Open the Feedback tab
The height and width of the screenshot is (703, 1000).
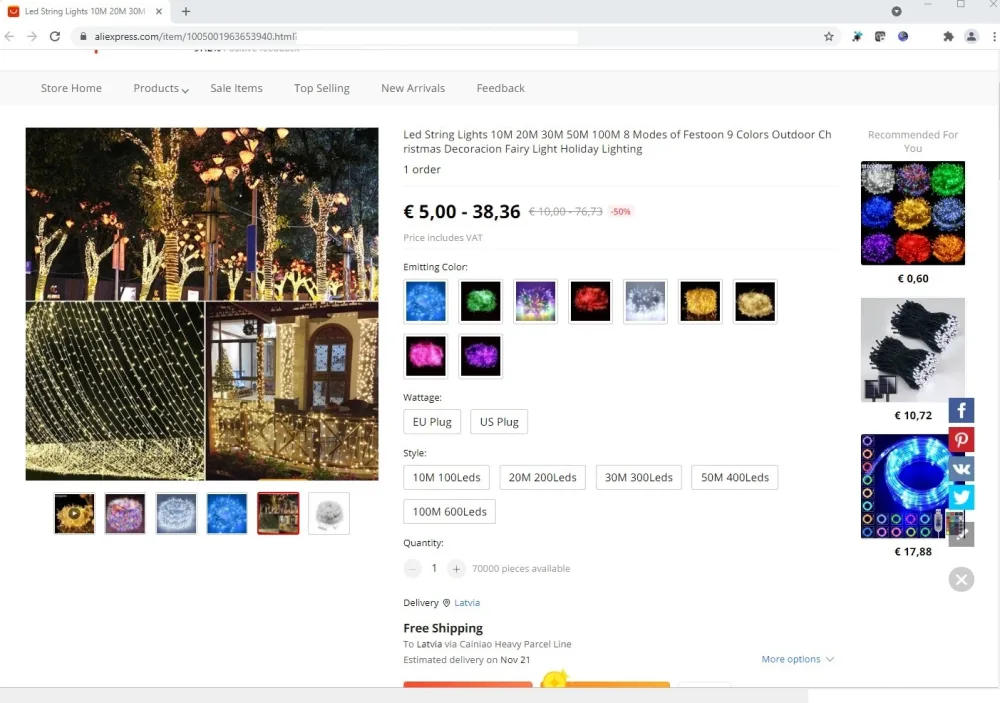(x=500, y=88)
